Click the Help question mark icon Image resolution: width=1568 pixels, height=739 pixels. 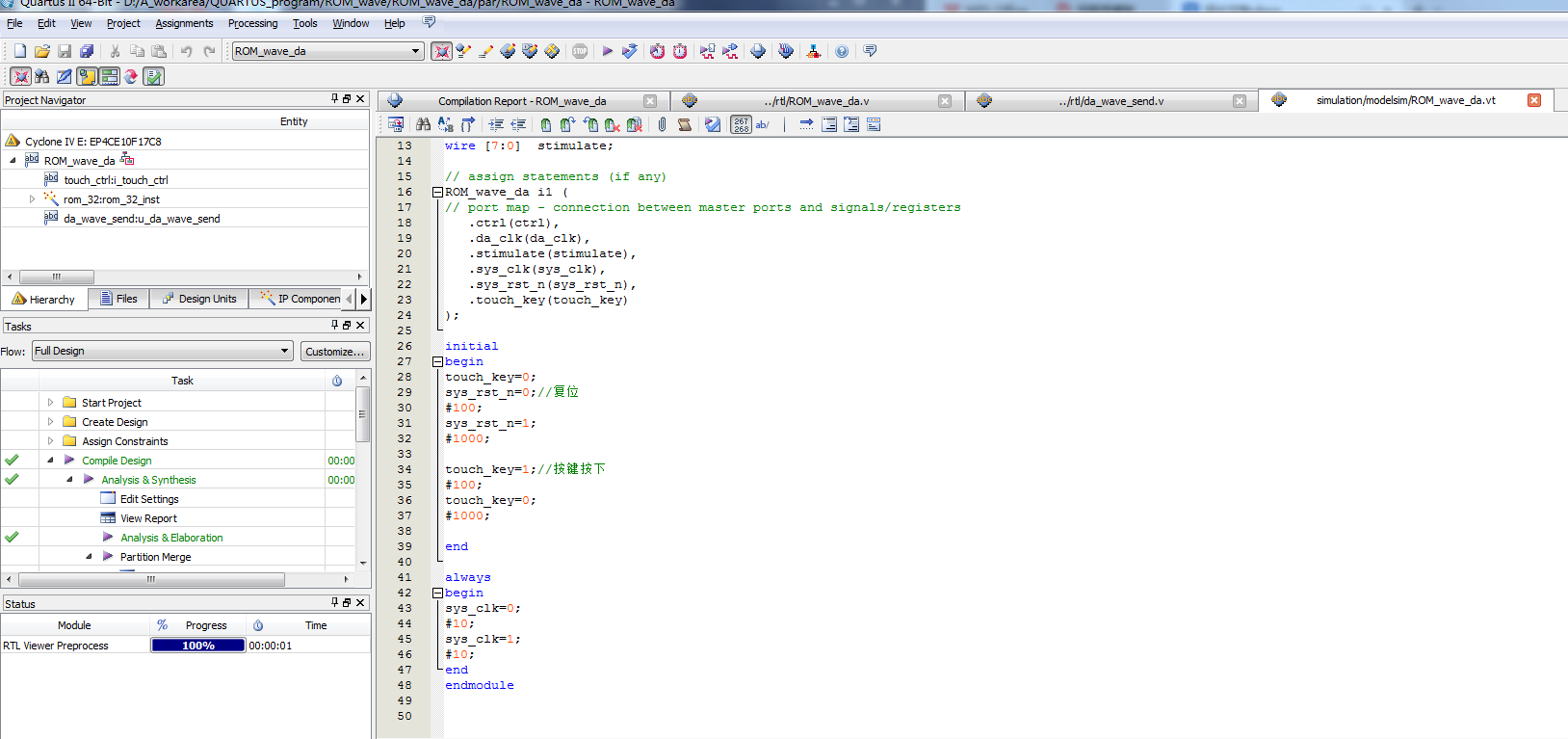(842, 51)
